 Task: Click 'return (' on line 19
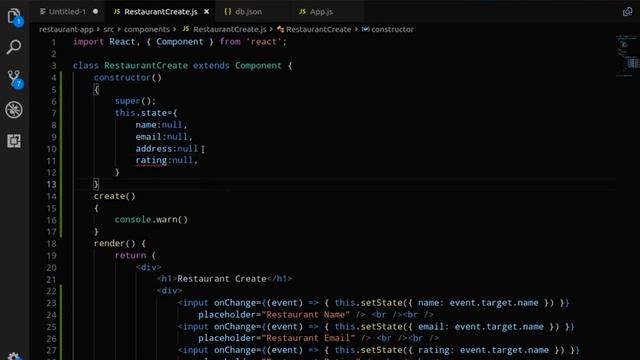136,255
